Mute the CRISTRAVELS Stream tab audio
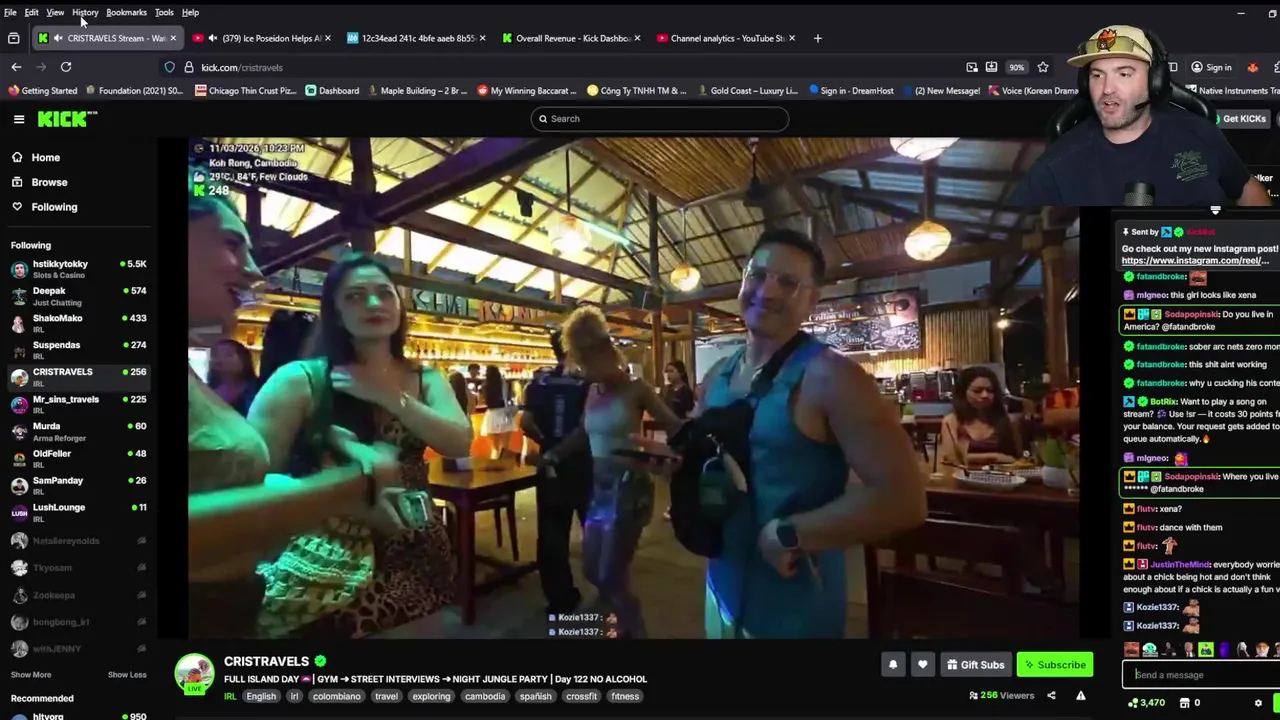Viewport: 1280px width, 720px height. click(58, 38)
